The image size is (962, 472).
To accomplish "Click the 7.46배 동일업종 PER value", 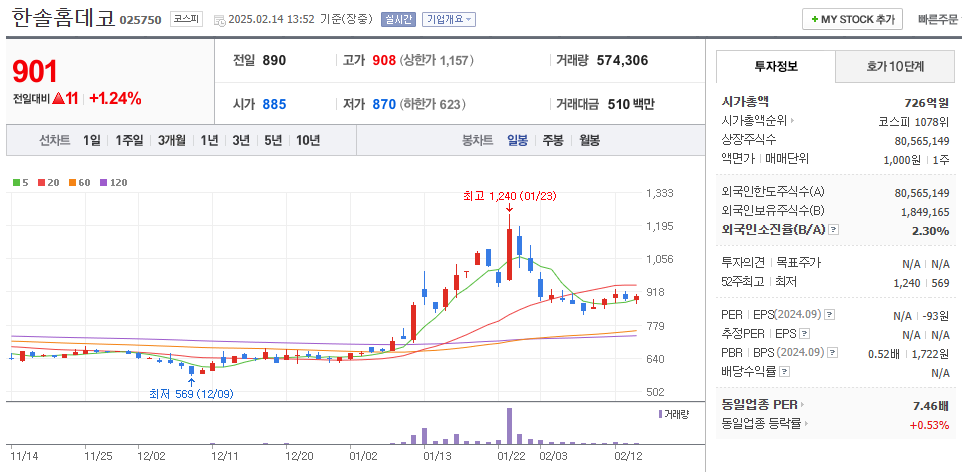I will [931, 406].
